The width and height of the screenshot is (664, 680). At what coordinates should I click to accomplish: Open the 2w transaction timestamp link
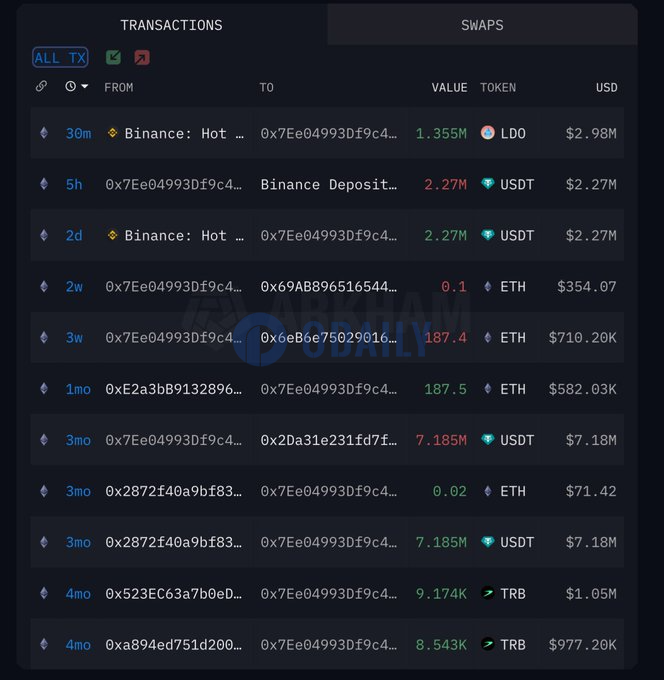pyautogui.click(x=74, y=287)
